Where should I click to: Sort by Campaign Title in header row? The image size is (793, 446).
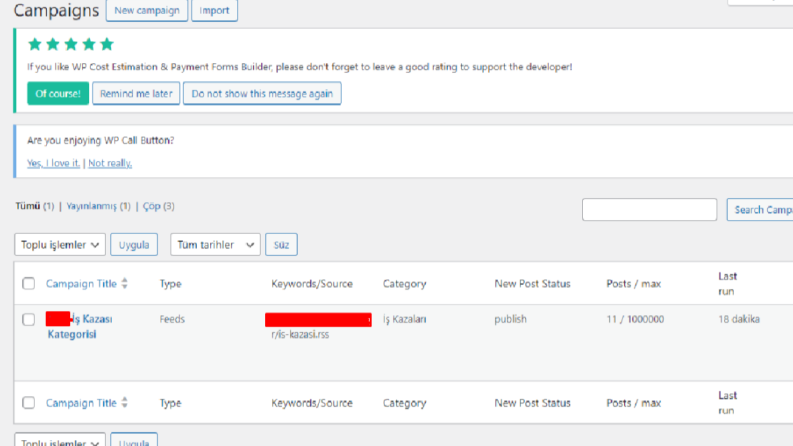pyautogui.click(x=81, y=284)
